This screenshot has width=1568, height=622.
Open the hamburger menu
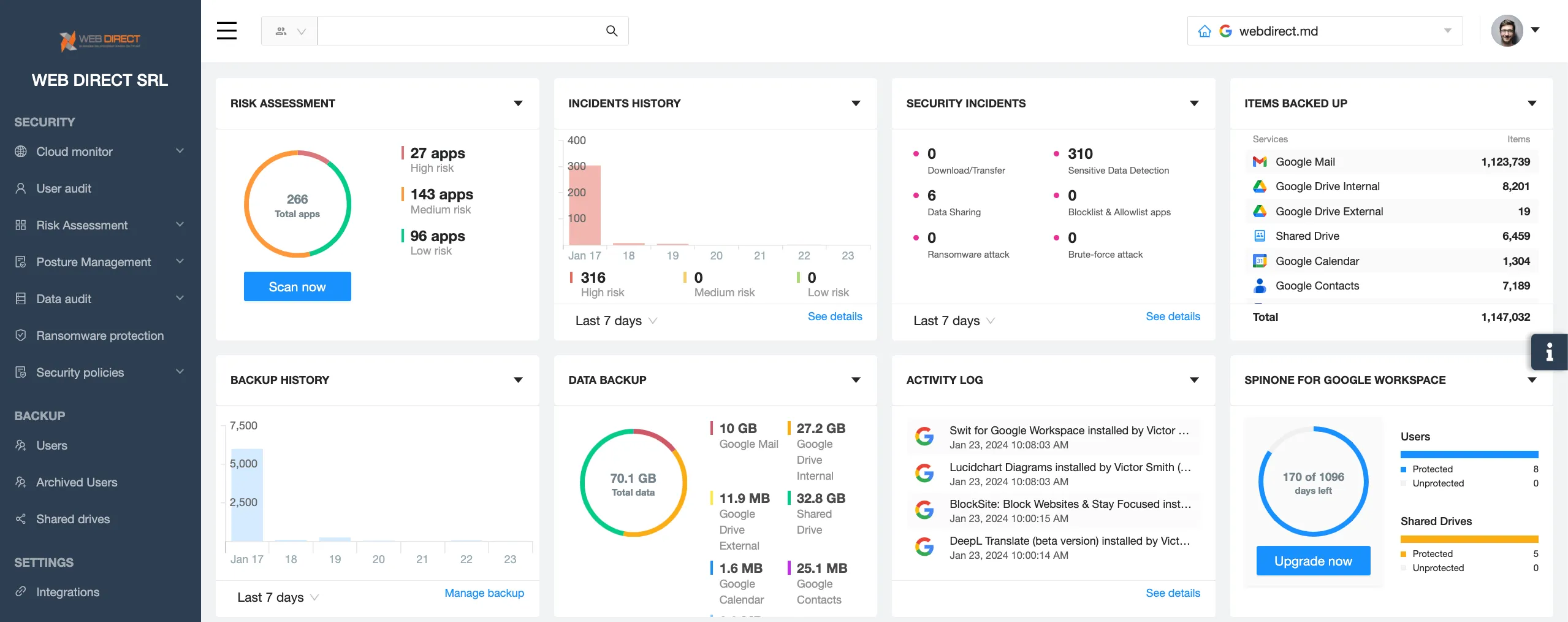point(226,31)
